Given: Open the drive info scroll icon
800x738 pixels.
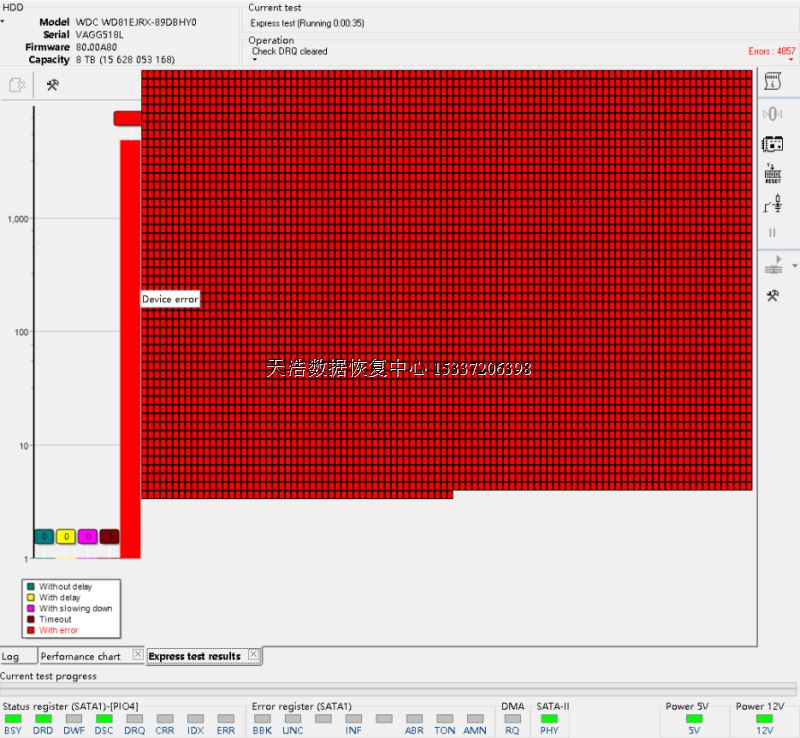Looking at the screenshot, I should click(772, 81).
